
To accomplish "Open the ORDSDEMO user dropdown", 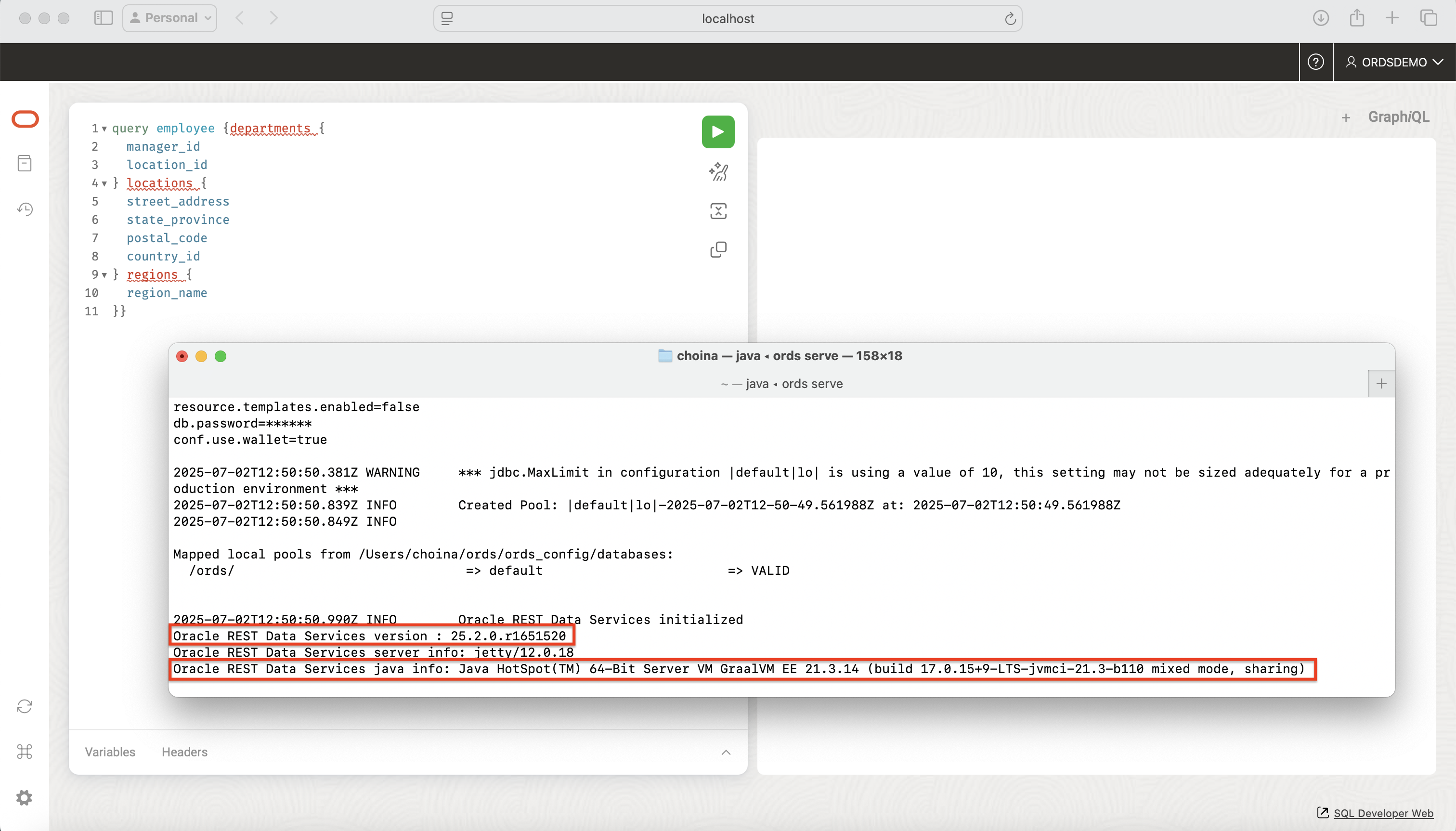I will [1394, 62].
